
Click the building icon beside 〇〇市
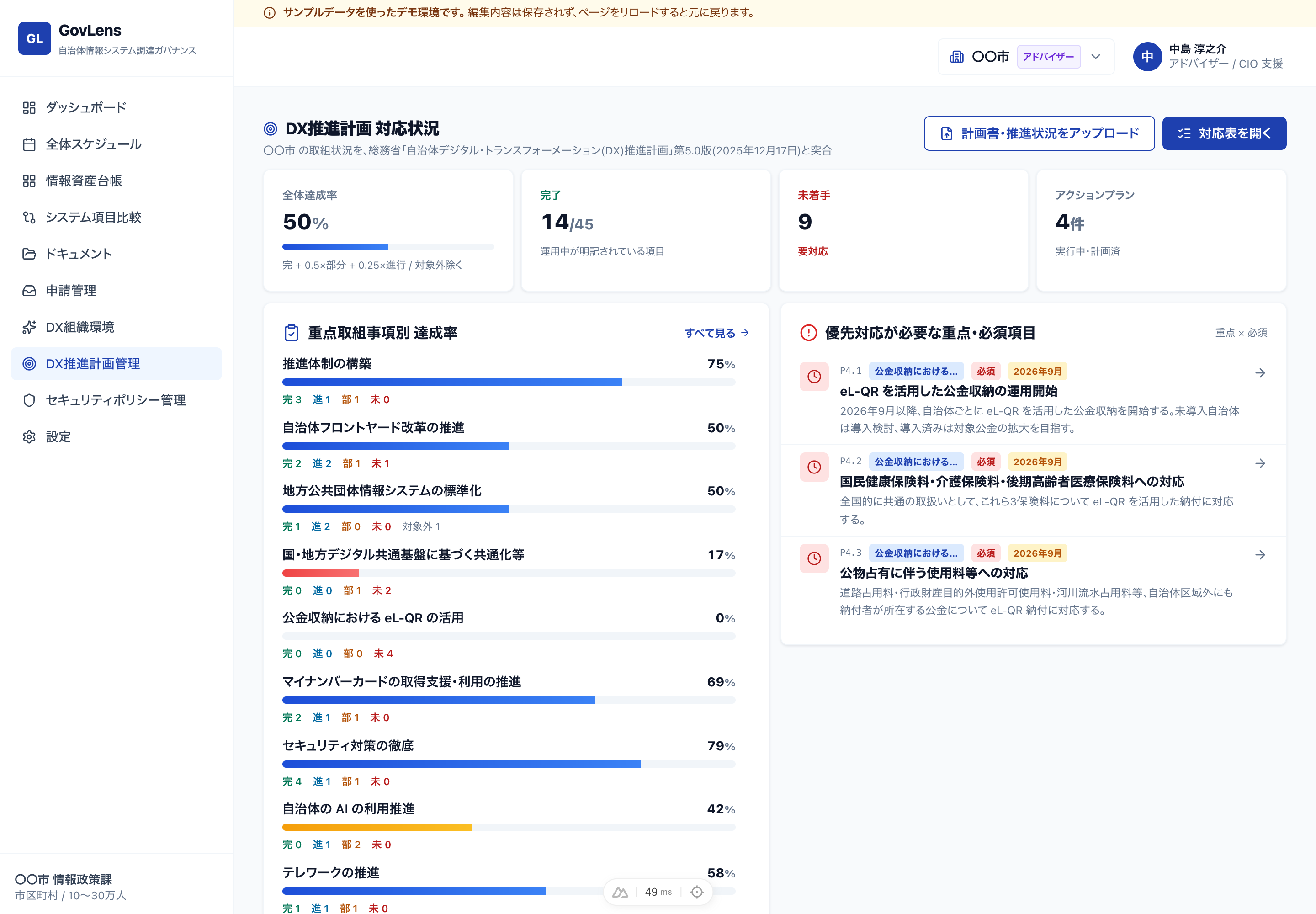pyautogui.click(x=956, y=57)
